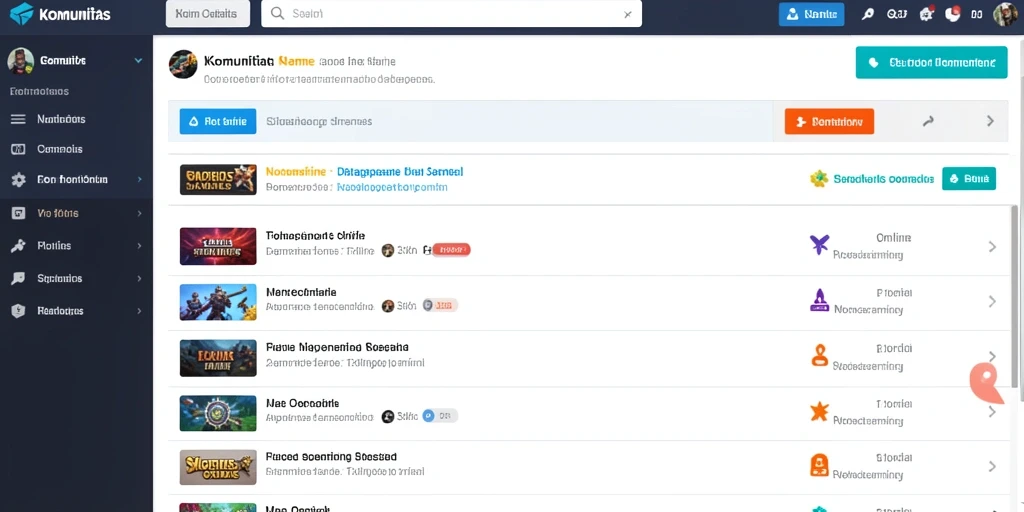
Task: Expand the speech flag sidebar item's chevron
Action: [x=139, y=278]
